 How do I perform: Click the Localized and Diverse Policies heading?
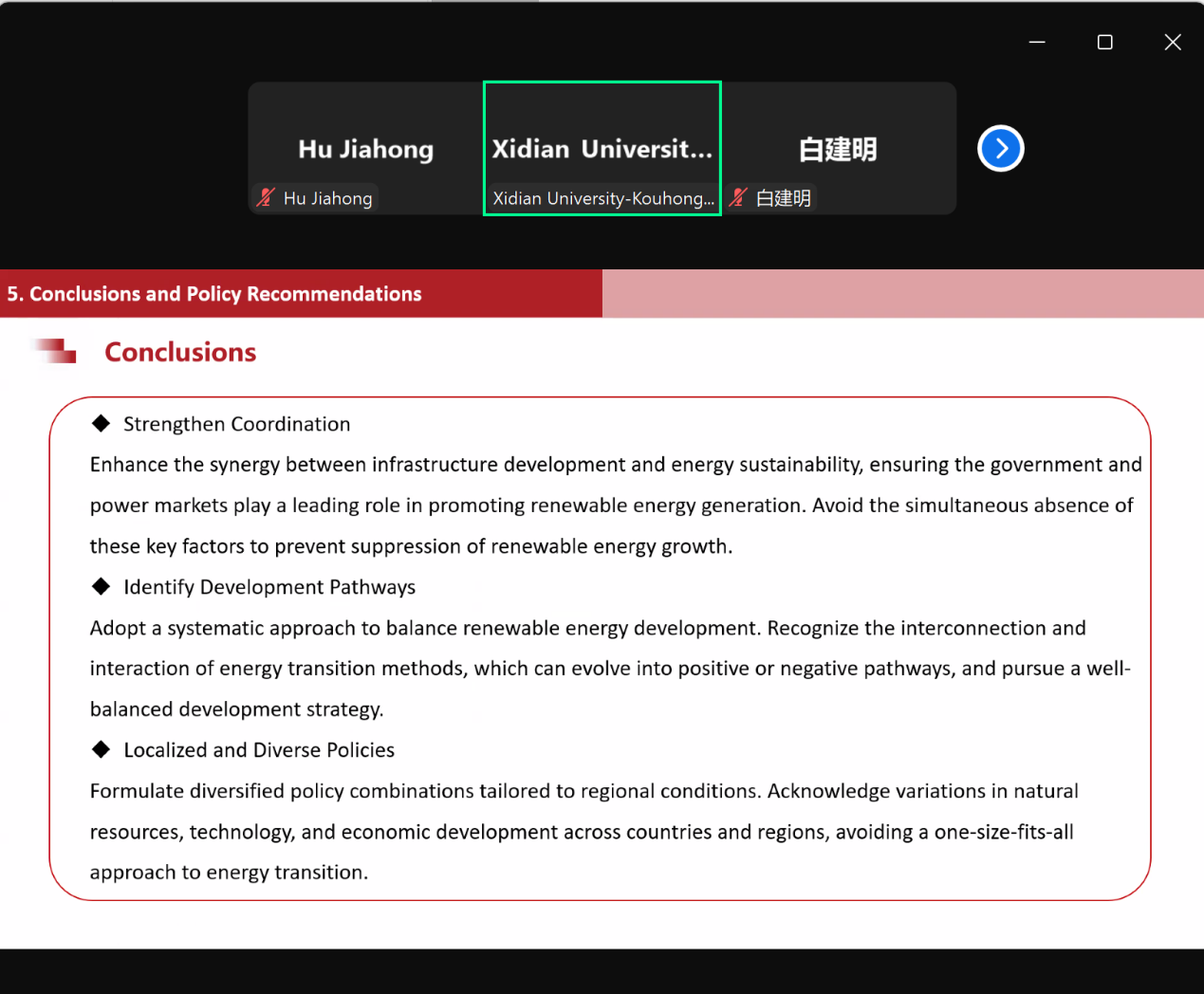point(259,750)
